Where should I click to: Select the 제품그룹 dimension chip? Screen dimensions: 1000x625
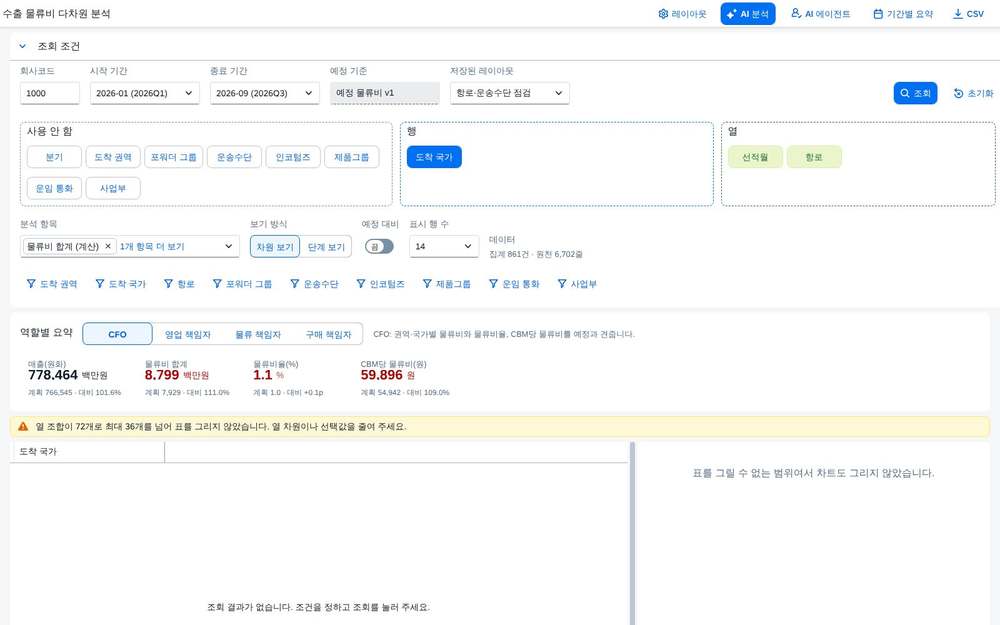point(351,157)
